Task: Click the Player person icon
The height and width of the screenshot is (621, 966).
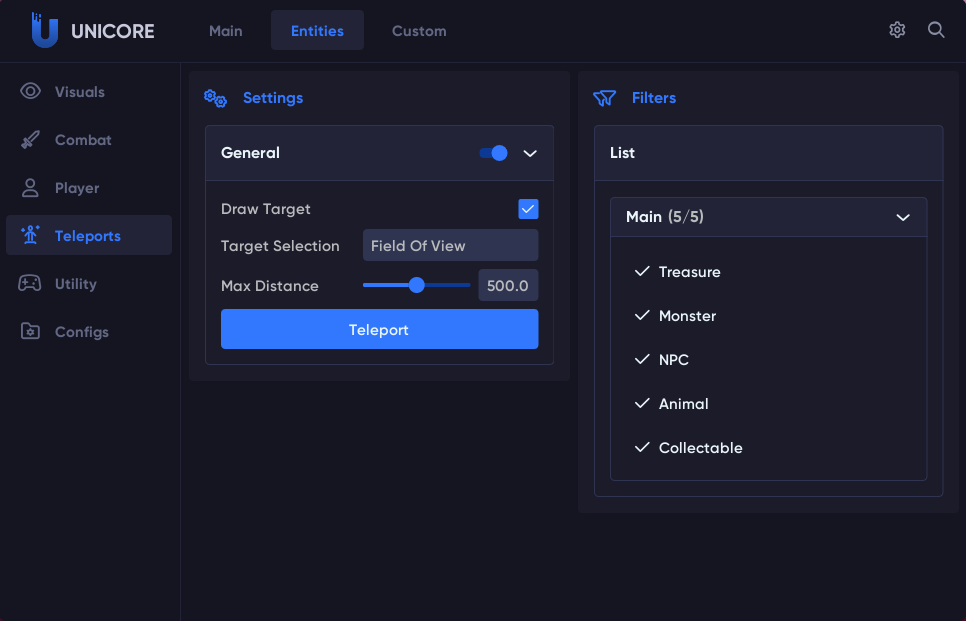Action: (x=30, y=188)
